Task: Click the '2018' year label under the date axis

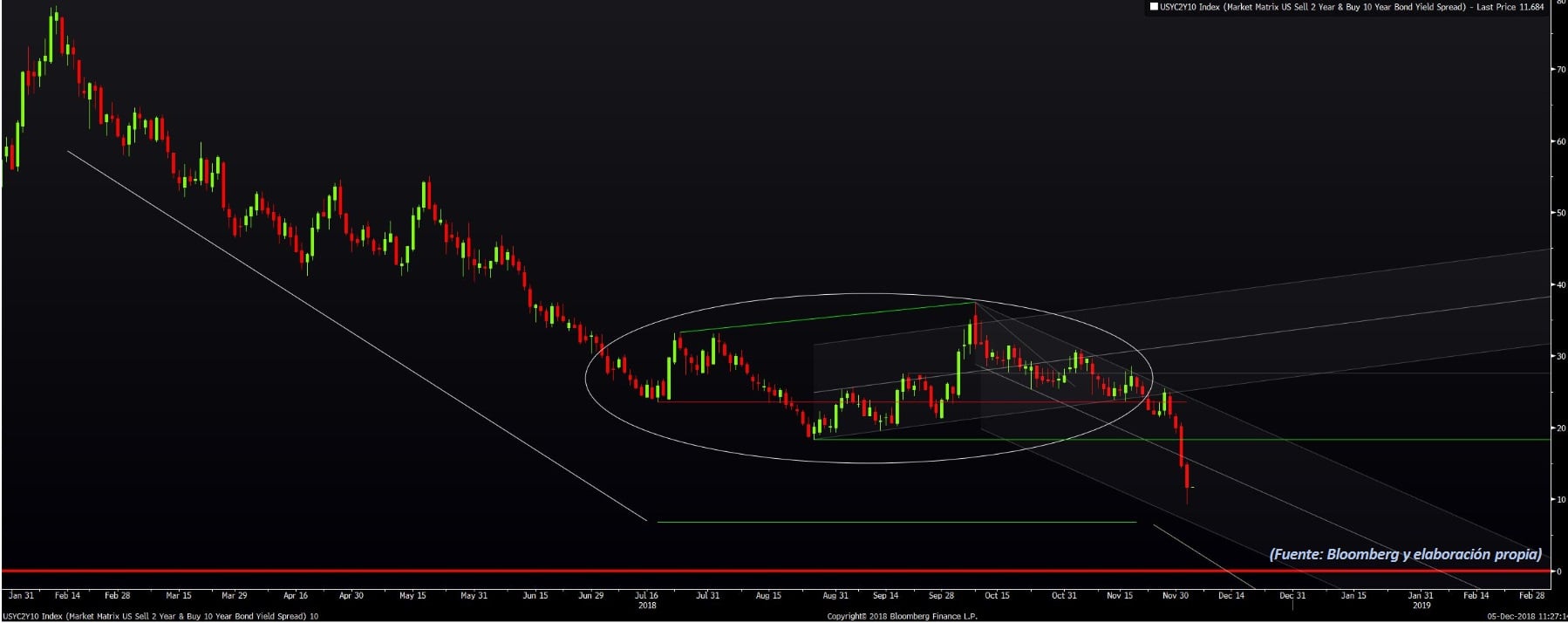Action: point(646,605)
